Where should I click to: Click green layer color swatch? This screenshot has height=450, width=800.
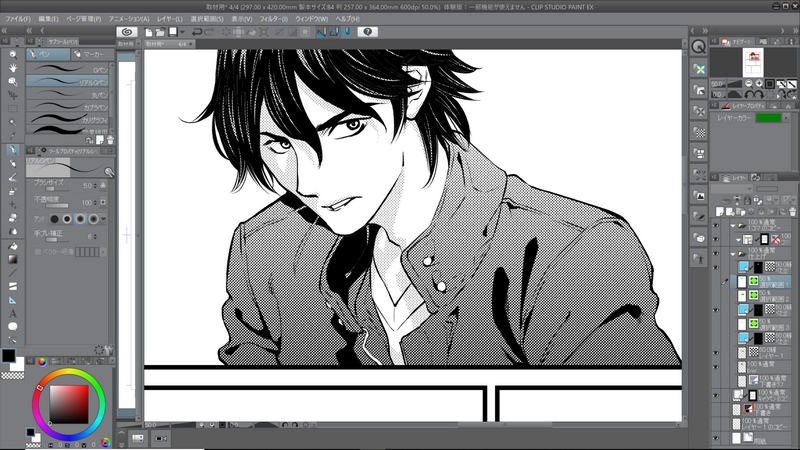click(x=768, y=118)
